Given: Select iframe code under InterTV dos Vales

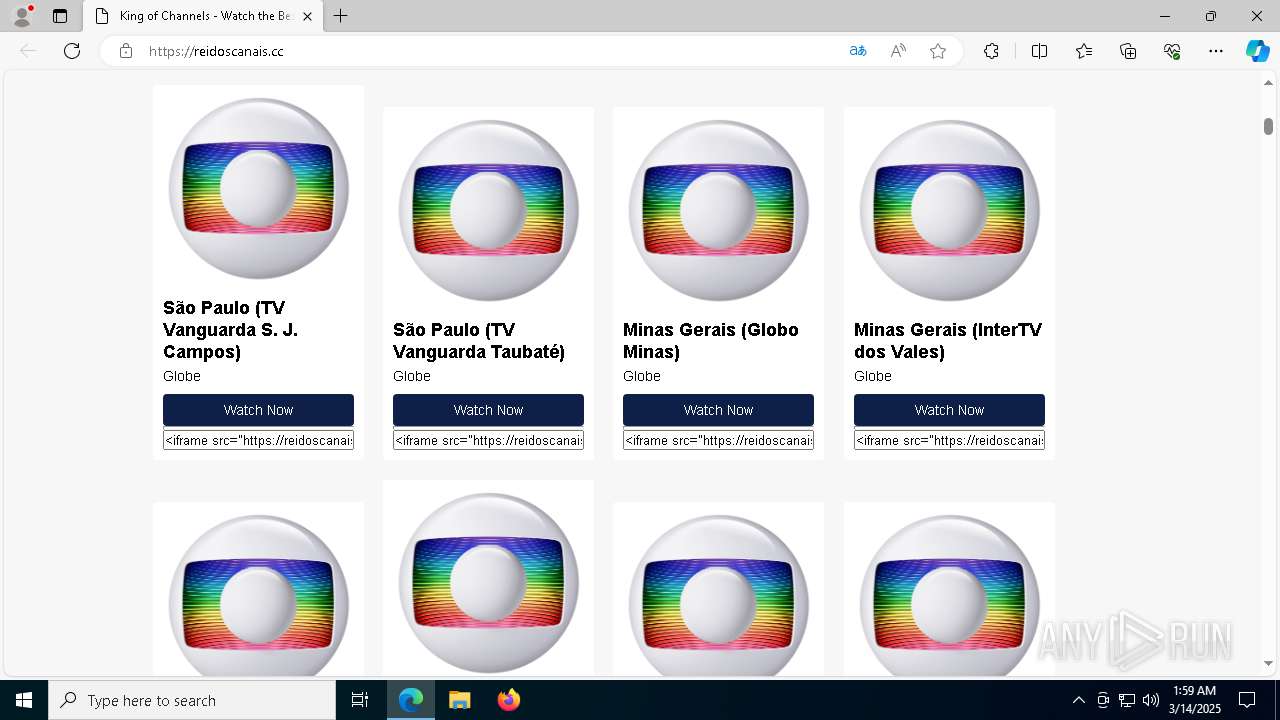Looking at the screenshot, I should coord(949,440).
